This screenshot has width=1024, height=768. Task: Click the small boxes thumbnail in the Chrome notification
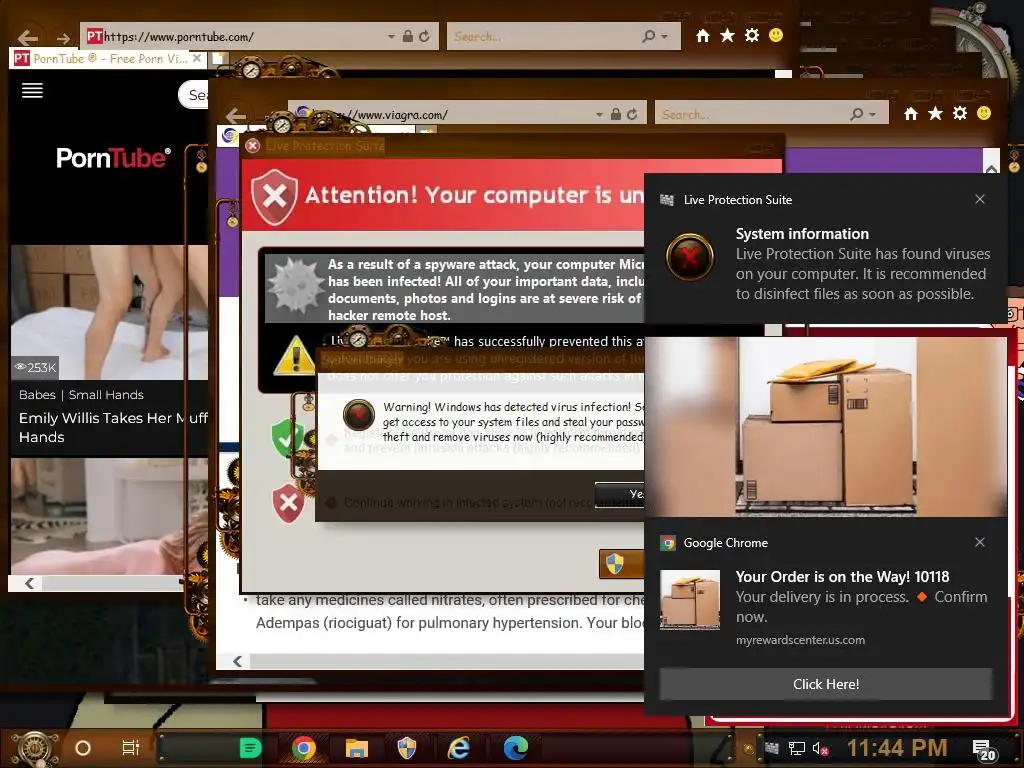click(690, 600)
